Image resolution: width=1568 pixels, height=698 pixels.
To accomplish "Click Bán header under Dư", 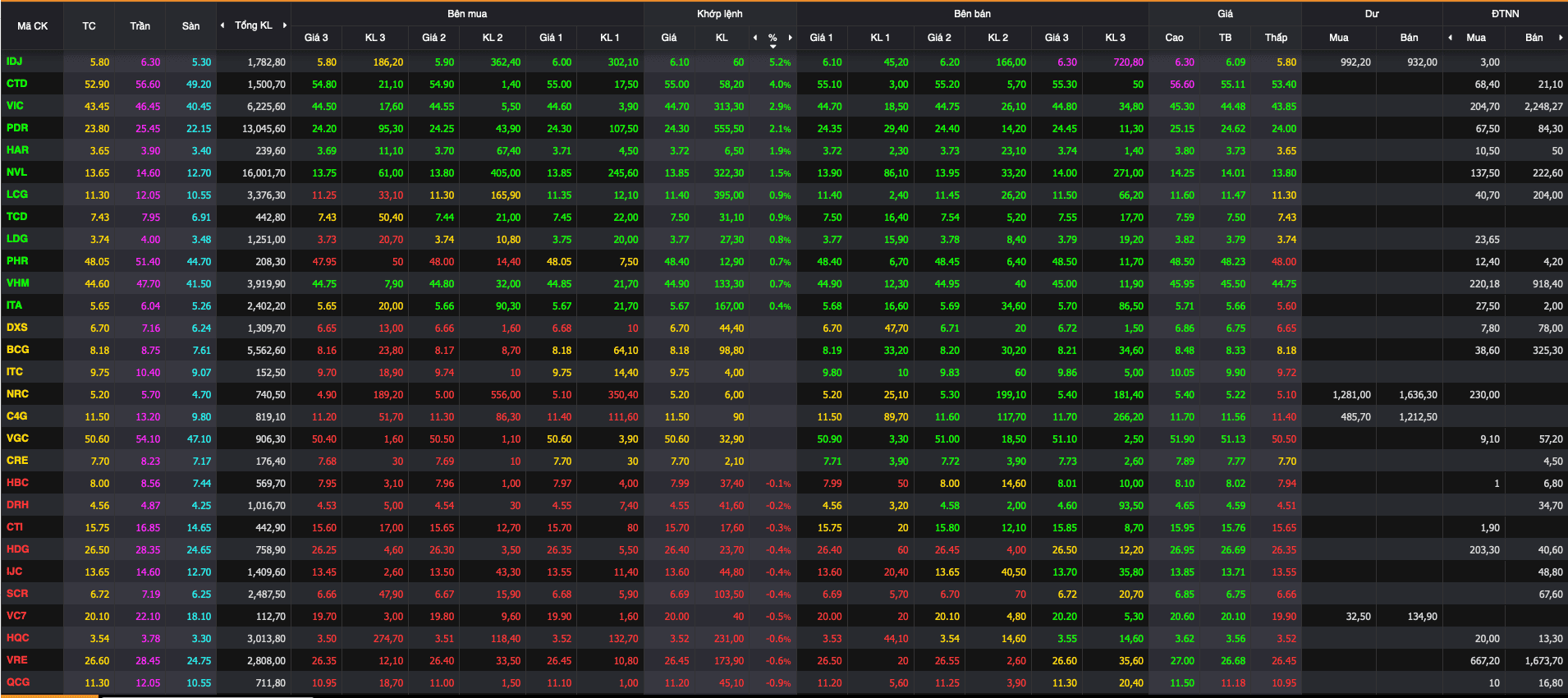I will [x=1409, y=38].
